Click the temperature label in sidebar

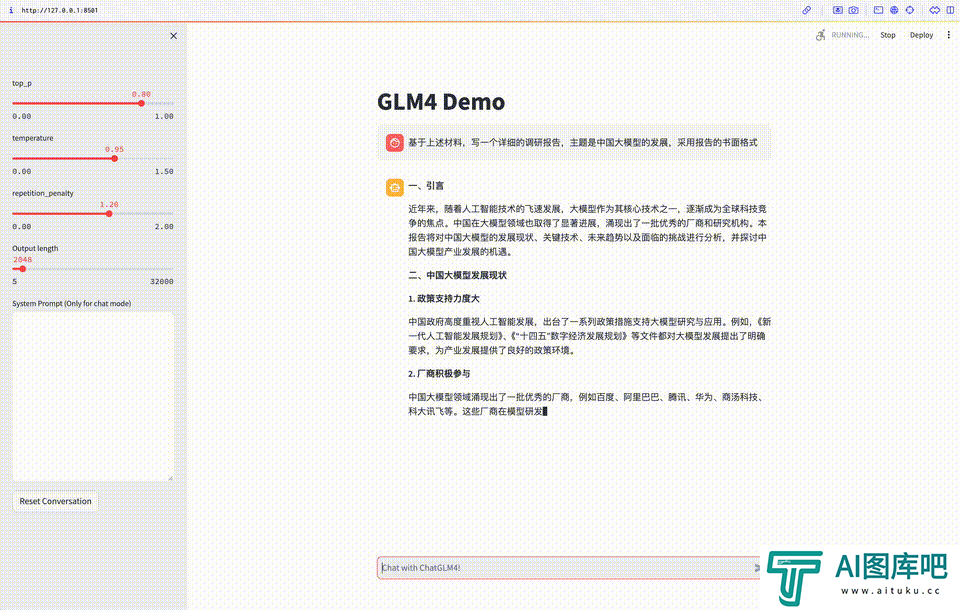33,138
